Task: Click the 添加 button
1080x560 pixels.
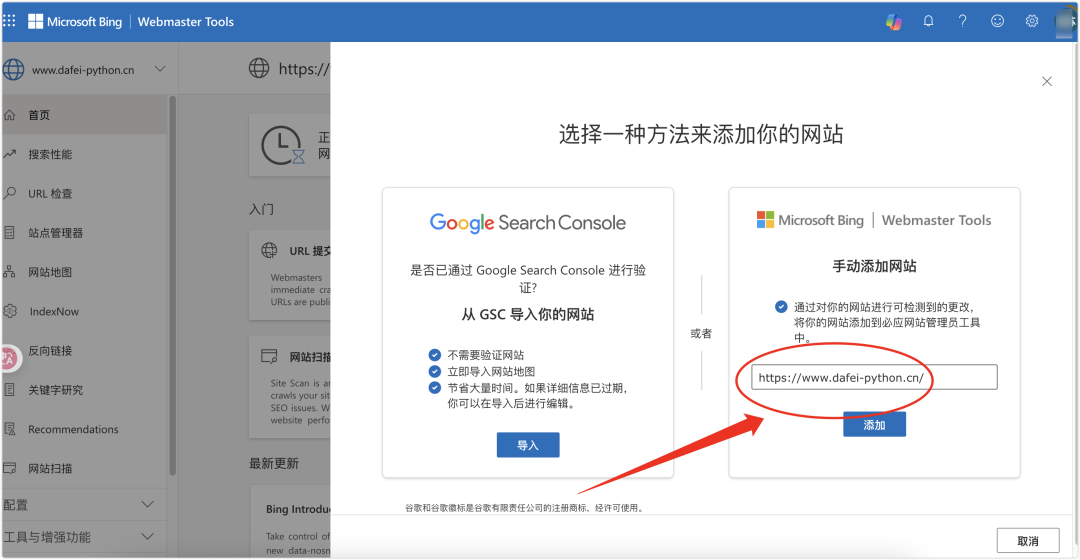Action: [x=874, y=424]
